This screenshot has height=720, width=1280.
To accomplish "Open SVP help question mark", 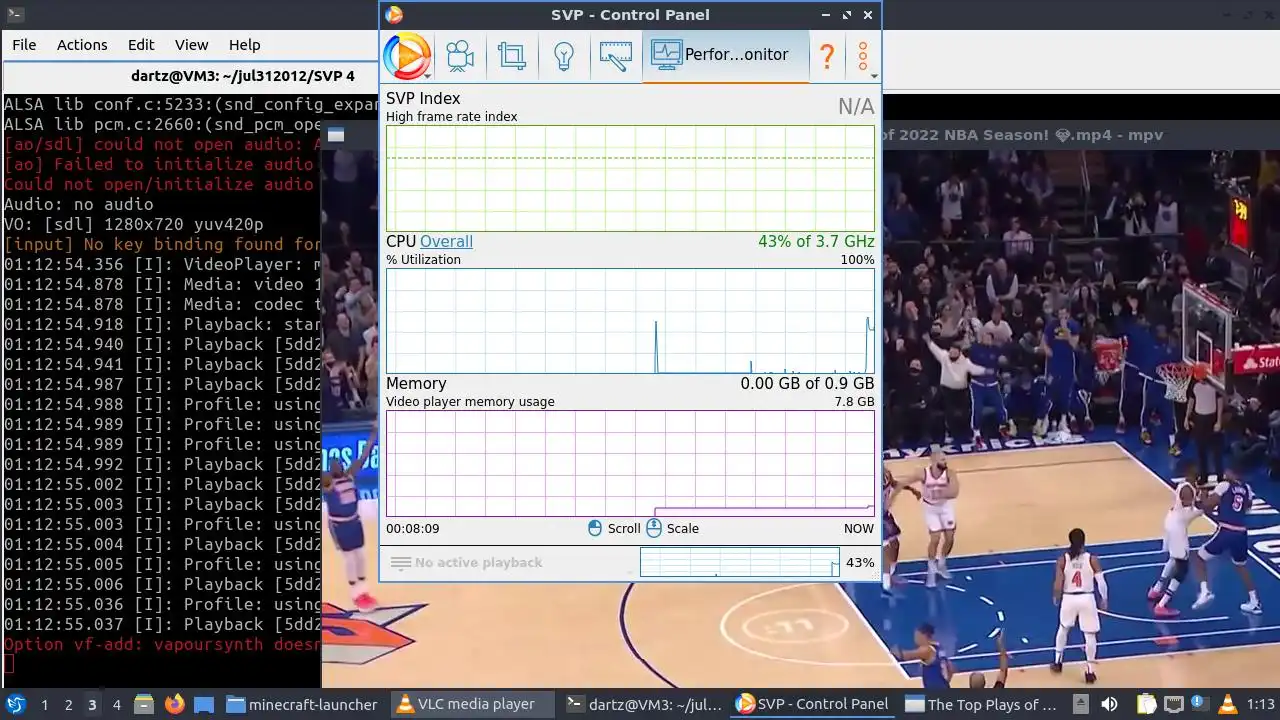I will tap(827, 56).
